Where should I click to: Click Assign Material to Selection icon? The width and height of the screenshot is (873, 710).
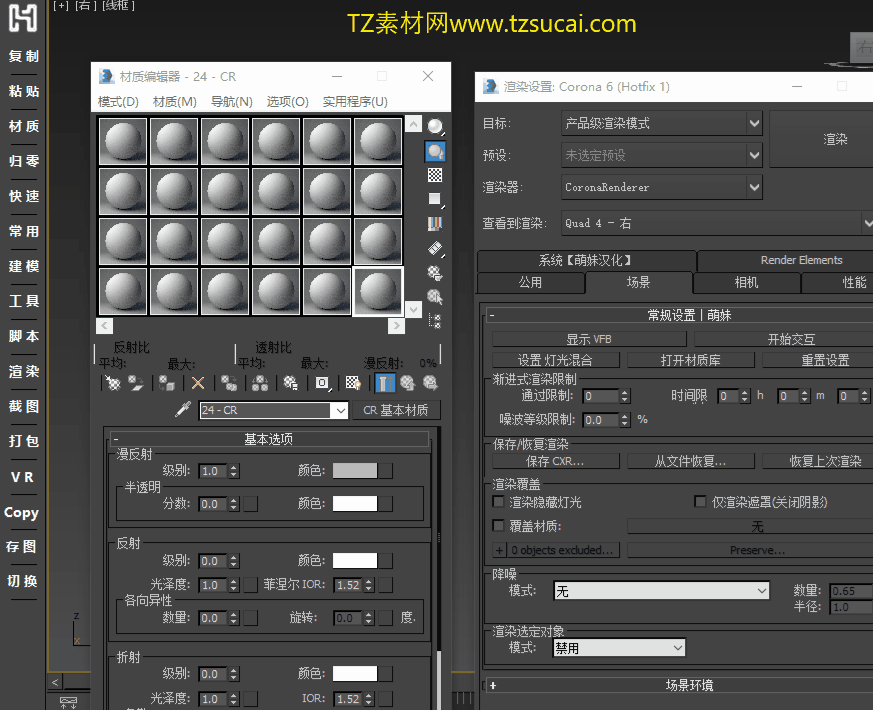pos(166,383)
